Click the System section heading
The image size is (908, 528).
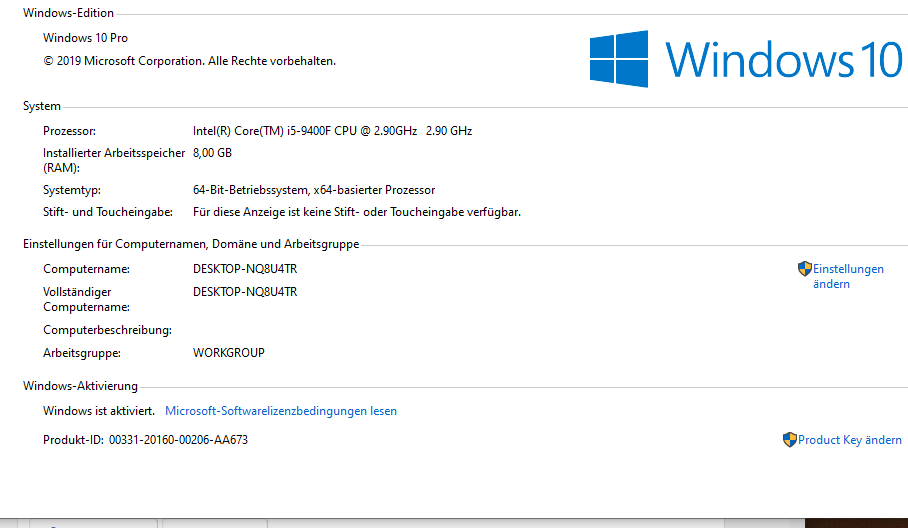click(42, 106)
